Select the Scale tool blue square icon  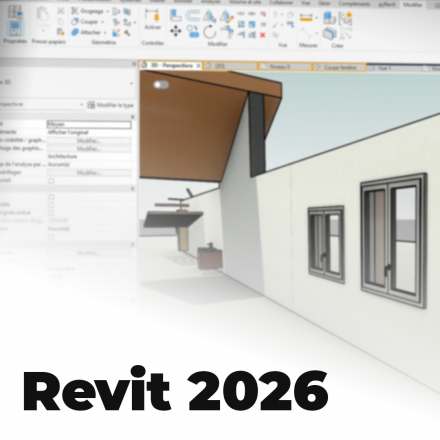click(252, 24)
